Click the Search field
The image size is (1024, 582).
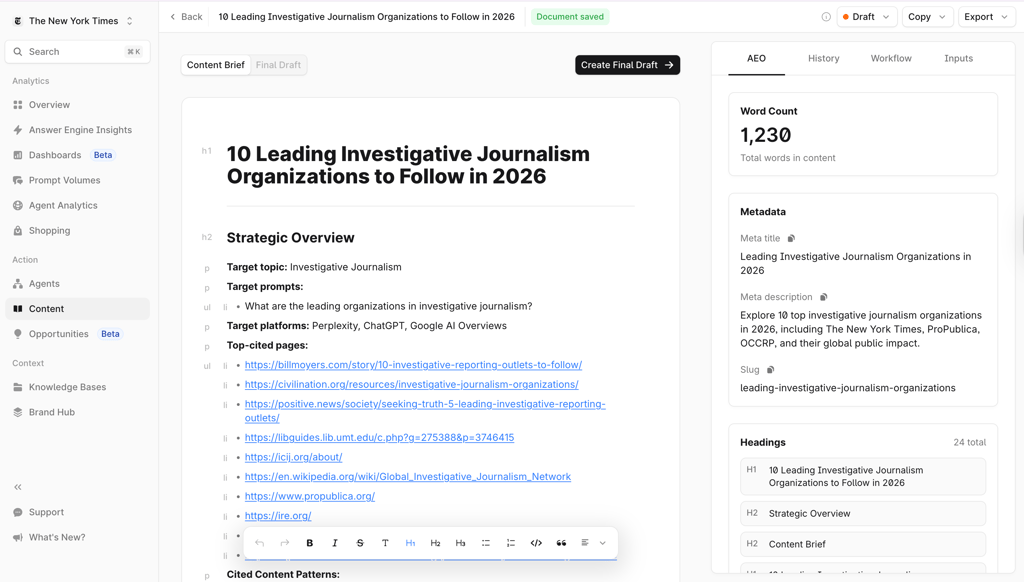78,52
